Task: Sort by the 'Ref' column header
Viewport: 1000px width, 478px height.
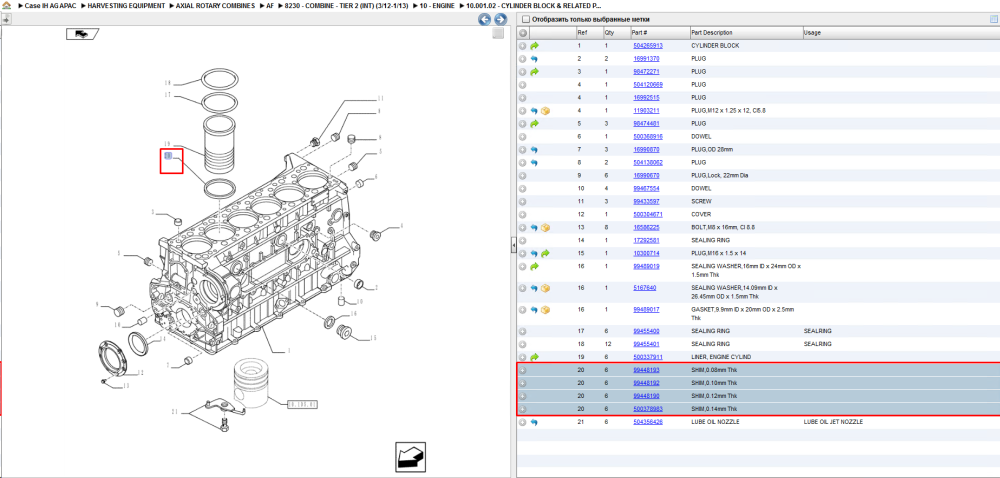Action: pos(589,33)
